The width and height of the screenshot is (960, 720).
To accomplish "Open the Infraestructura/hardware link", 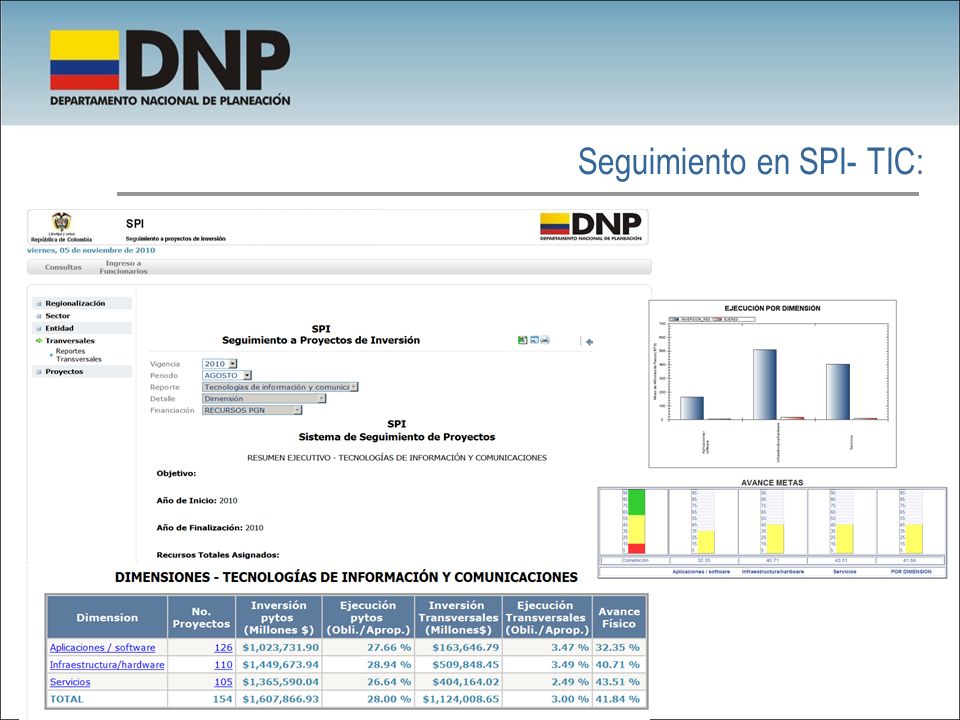I will (x=107, y=664).
